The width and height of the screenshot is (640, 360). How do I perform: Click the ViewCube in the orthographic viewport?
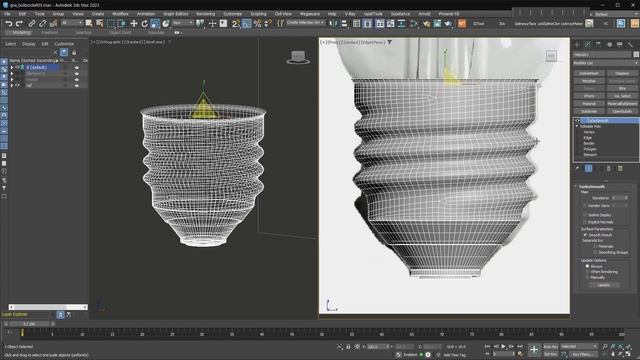coord(298,57)
